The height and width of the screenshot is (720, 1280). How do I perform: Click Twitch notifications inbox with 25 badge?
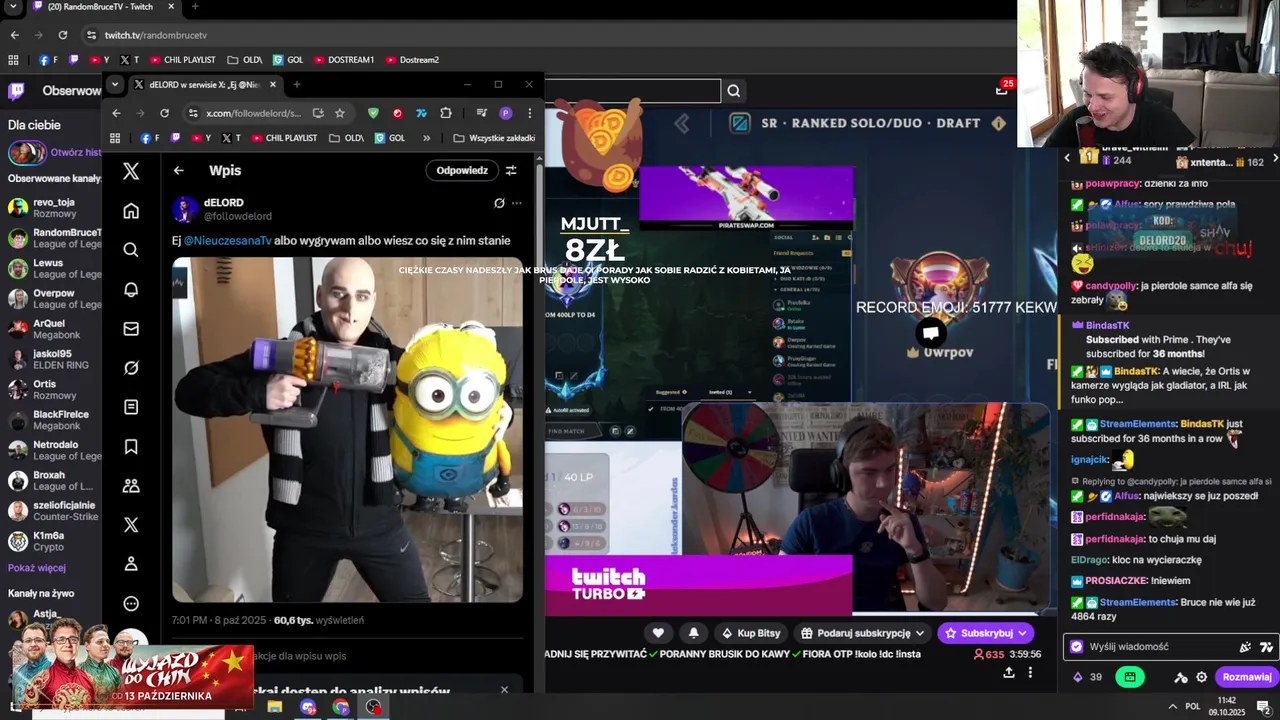click(x=1001, y=90)
